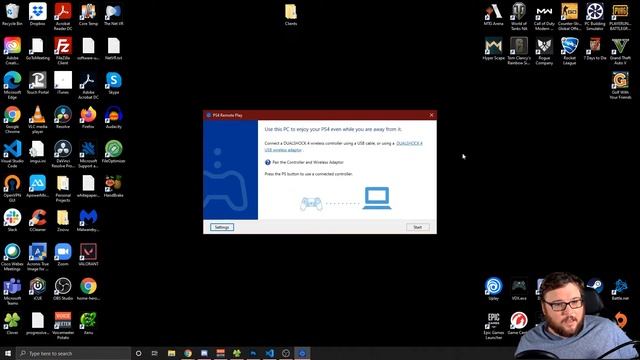Select the Audacity desktop shortcut
The height and width of the screenshot is (360, 640).
pyautogui.click(x=113, y=118)
